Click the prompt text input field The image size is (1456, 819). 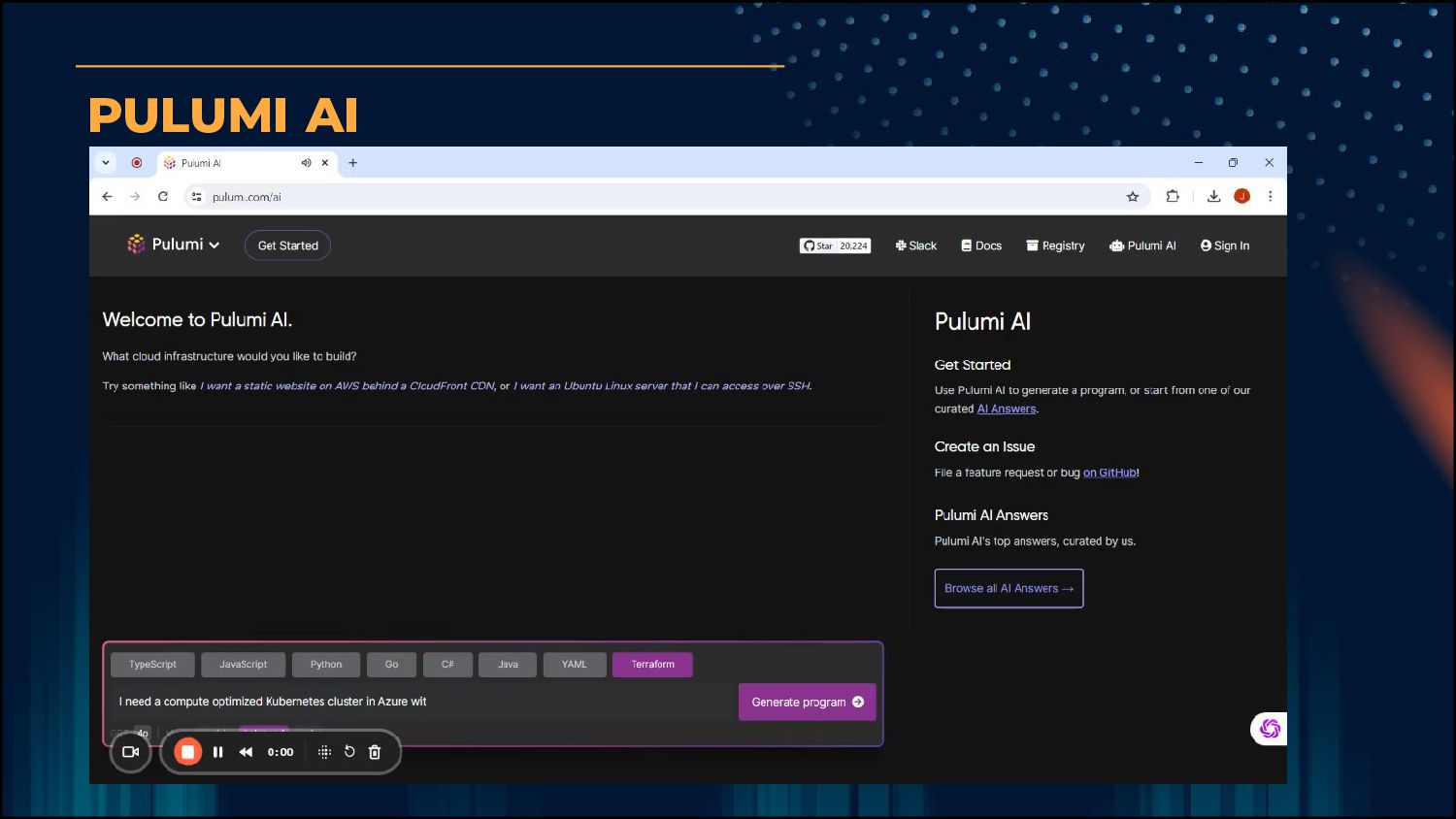(422, 702)
